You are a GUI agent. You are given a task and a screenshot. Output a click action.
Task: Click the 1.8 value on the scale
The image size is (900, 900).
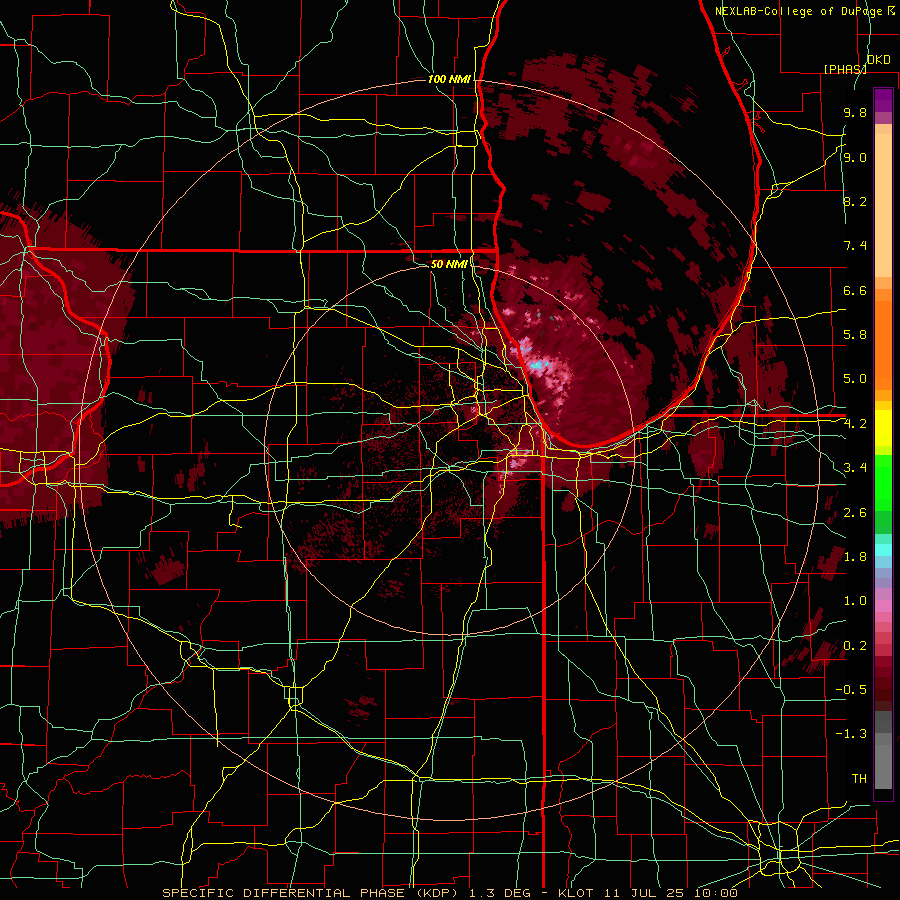point(855,557)
